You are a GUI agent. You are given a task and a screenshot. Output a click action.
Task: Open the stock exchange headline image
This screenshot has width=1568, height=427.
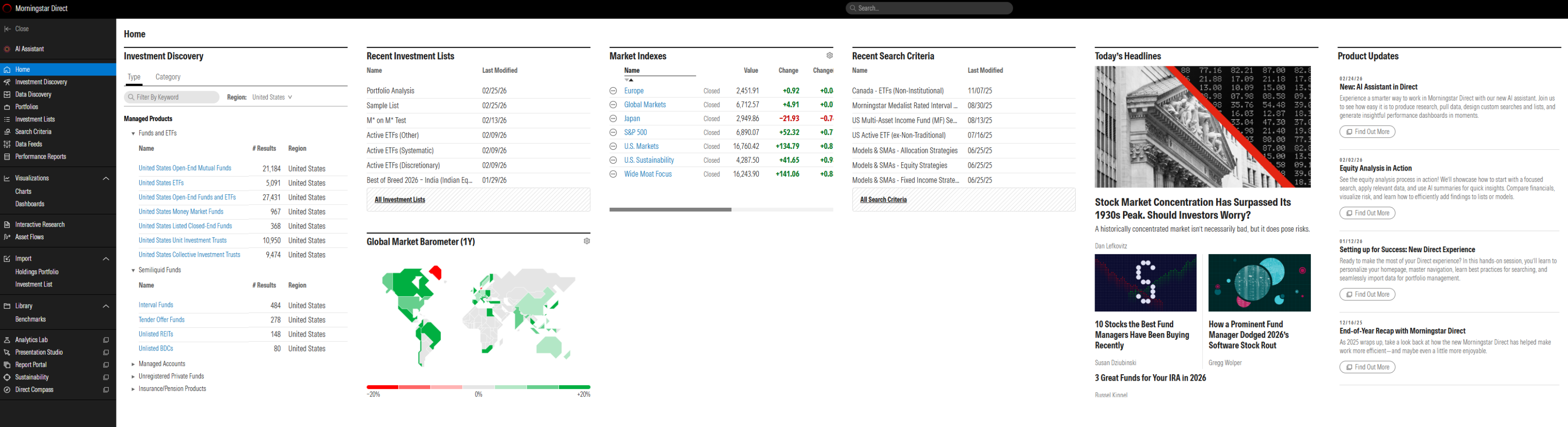pyautogui.click(x=1202, y=127)
